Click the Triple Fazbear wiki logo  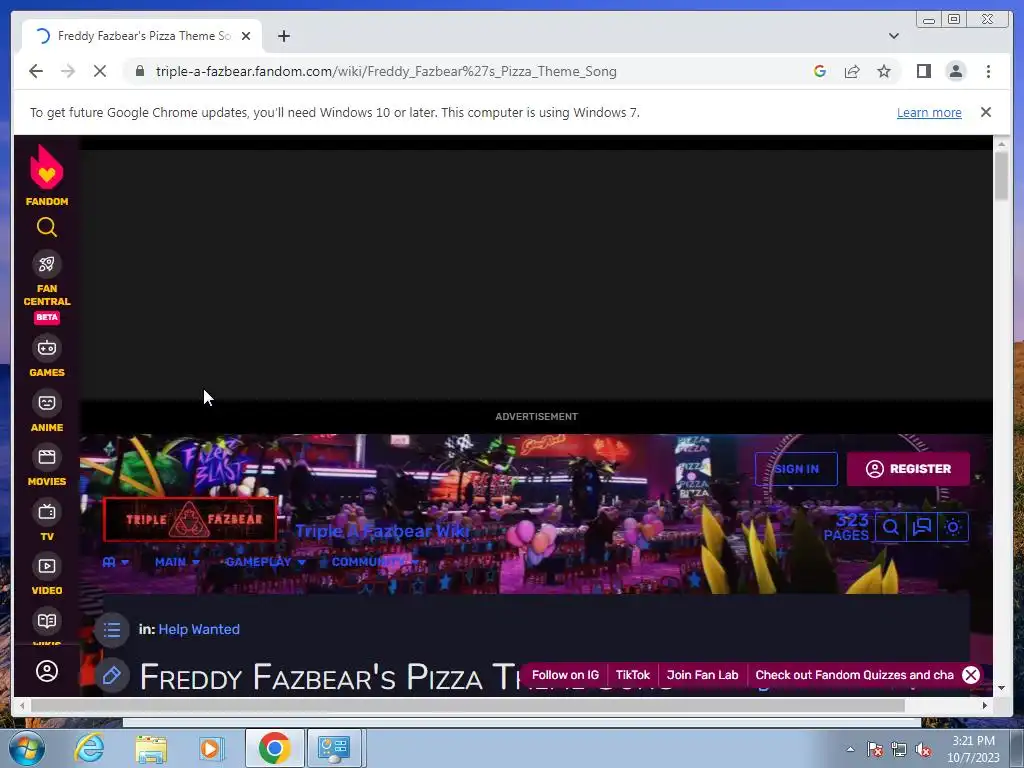pos(190,519)
